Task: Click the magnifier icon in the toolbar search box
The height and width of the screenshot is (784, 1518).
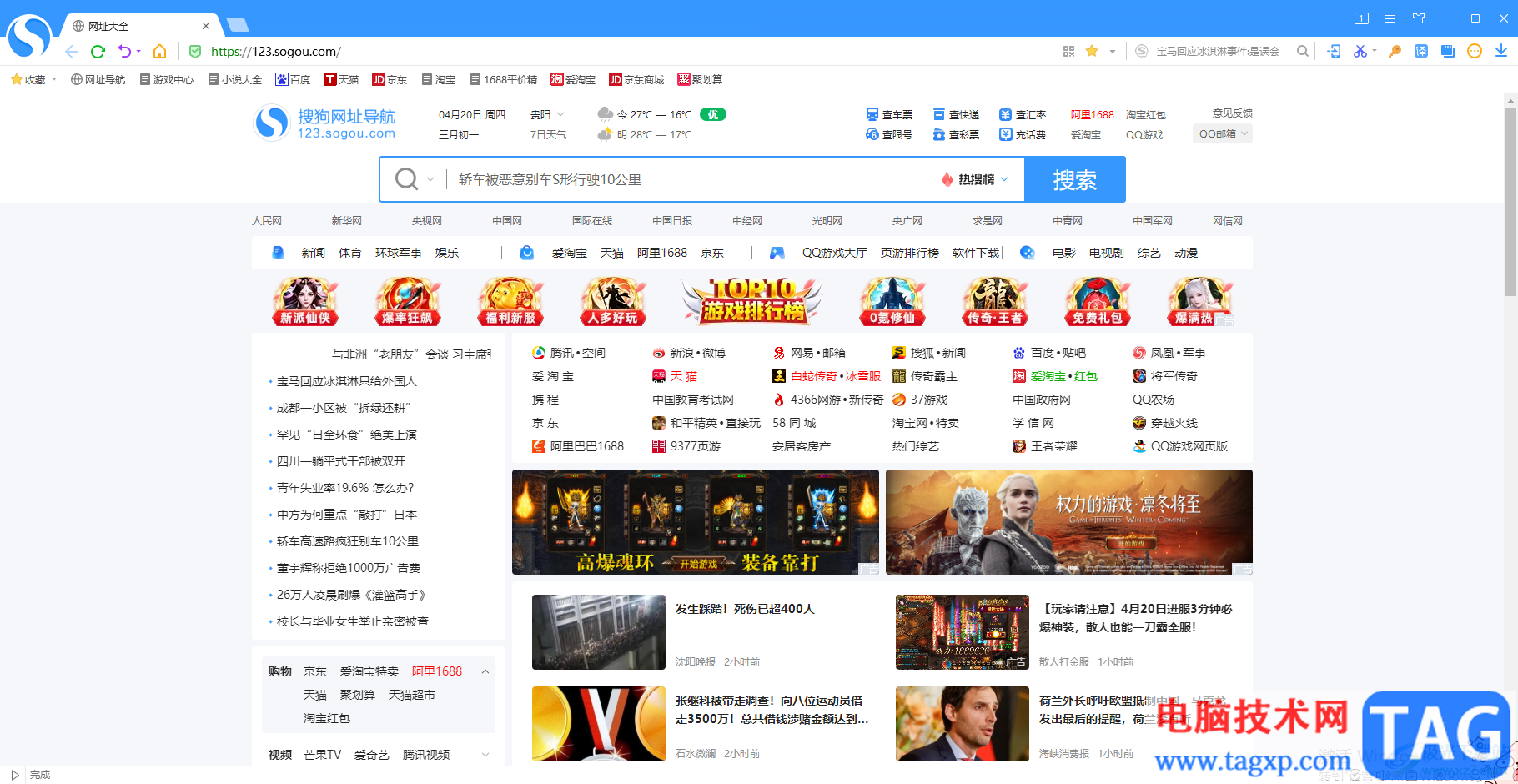Action: pyautogui.click(x=1303, y=52)
